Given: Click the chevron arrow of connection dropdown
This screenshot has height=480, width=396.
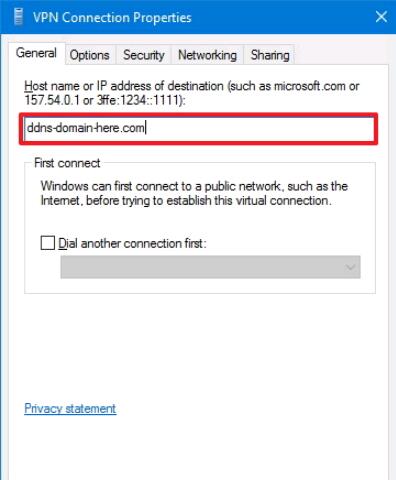Looking at the screenshot, I should (x=350, y=267).
